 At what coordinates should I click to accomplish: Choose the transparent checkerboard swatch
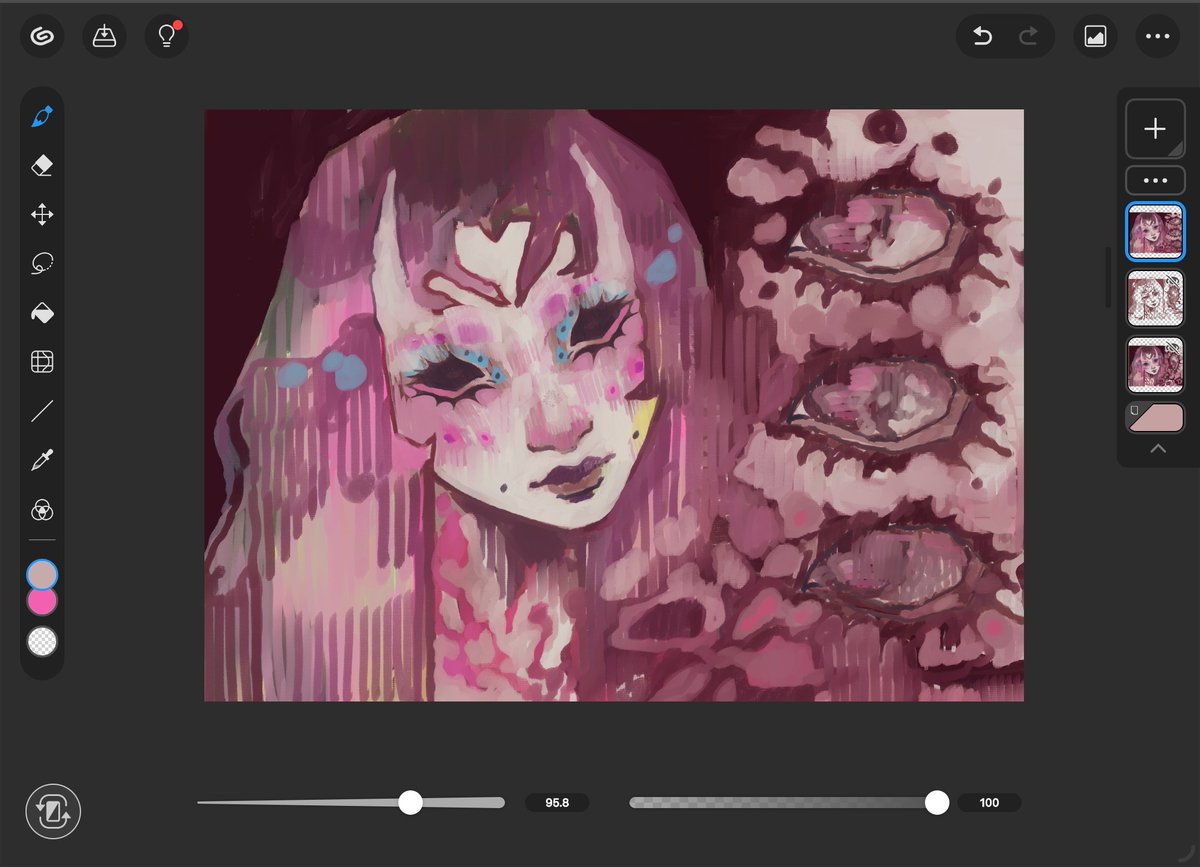click(41, 641)
